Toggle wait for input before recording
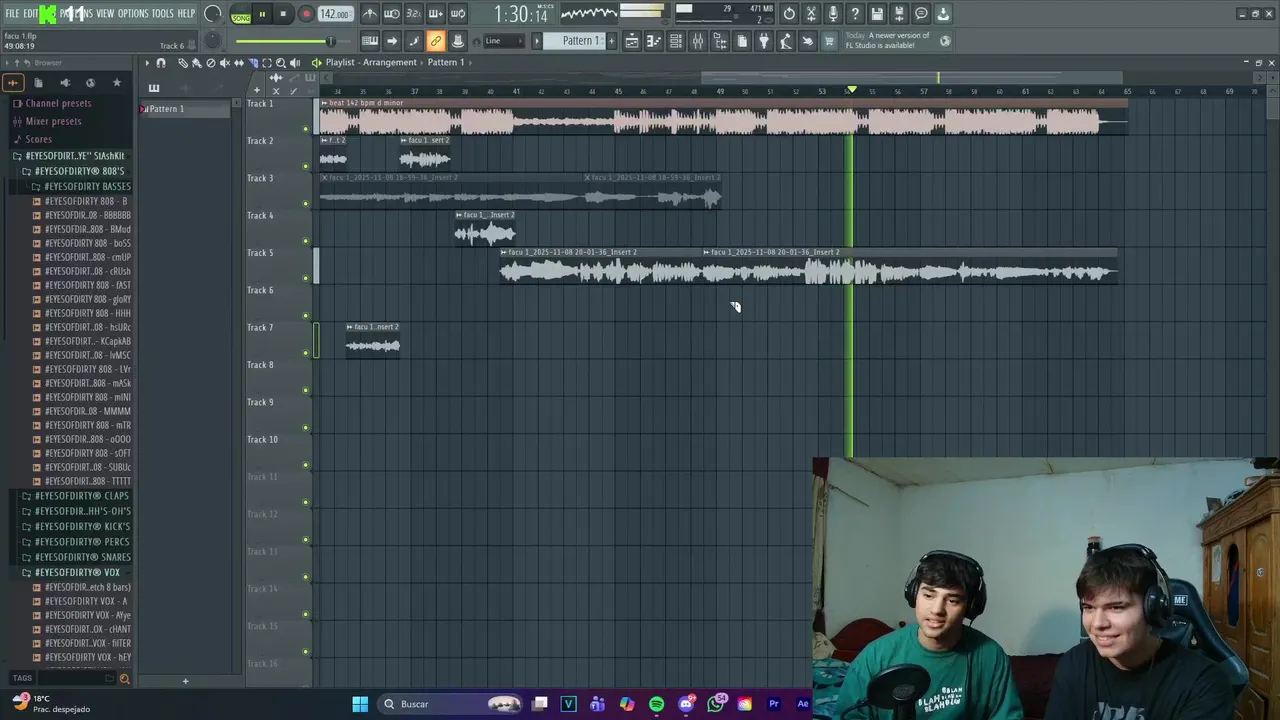Viewport: 1280px width, 720px height. [x=392, y=14]
